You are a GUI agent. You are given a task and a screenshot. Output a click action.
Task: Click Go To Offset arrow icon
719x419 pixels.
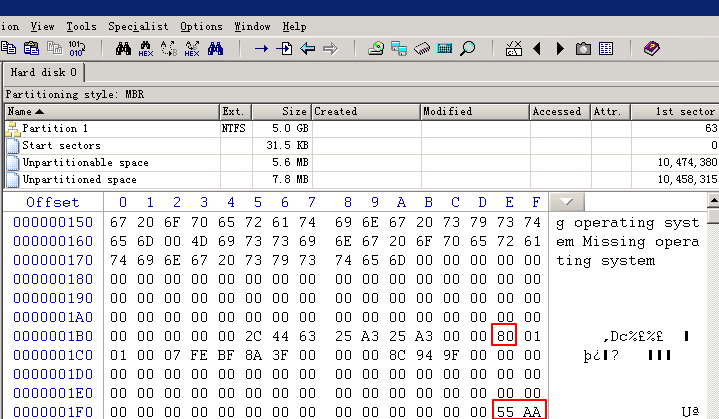click(261, 48)
